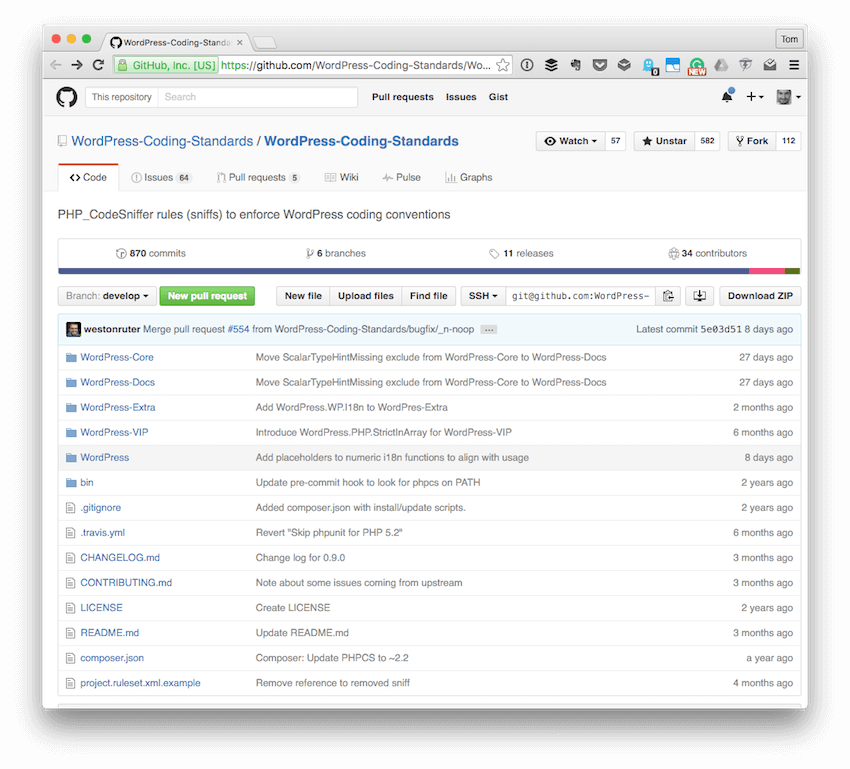Viewport: 850px width, 769px height.
Task: Click the 1Password extension icon
Action: point(527,65)
